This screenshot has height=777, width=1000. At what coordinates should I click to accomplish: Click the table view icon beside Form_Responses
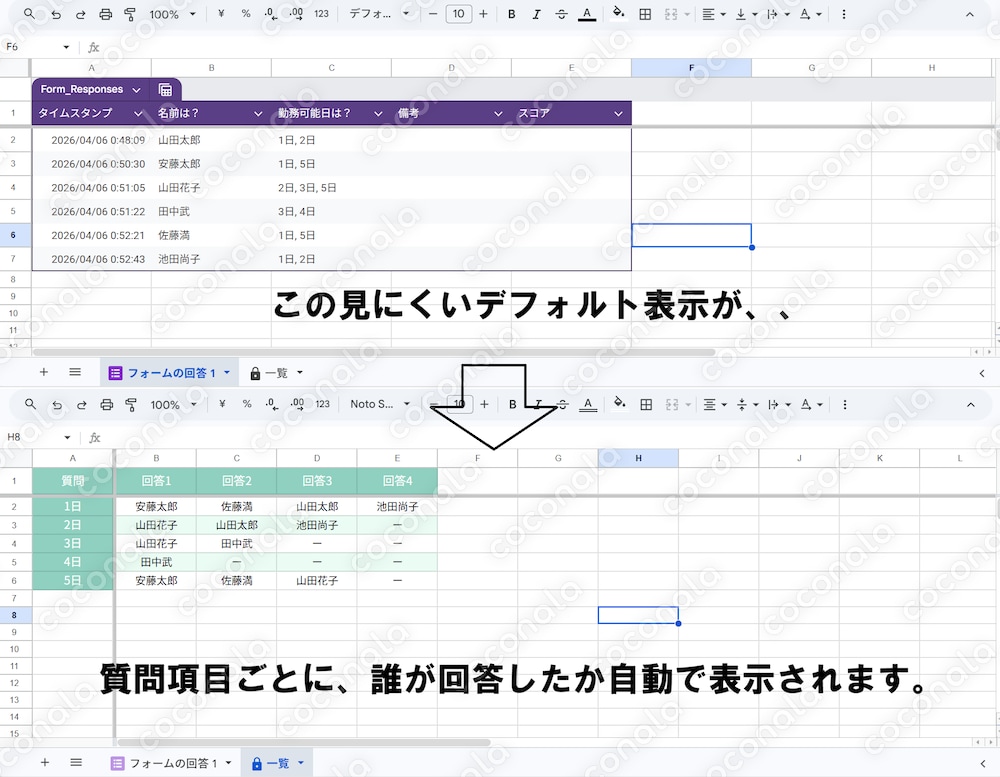pyautogui.click(x=165, y=89)
